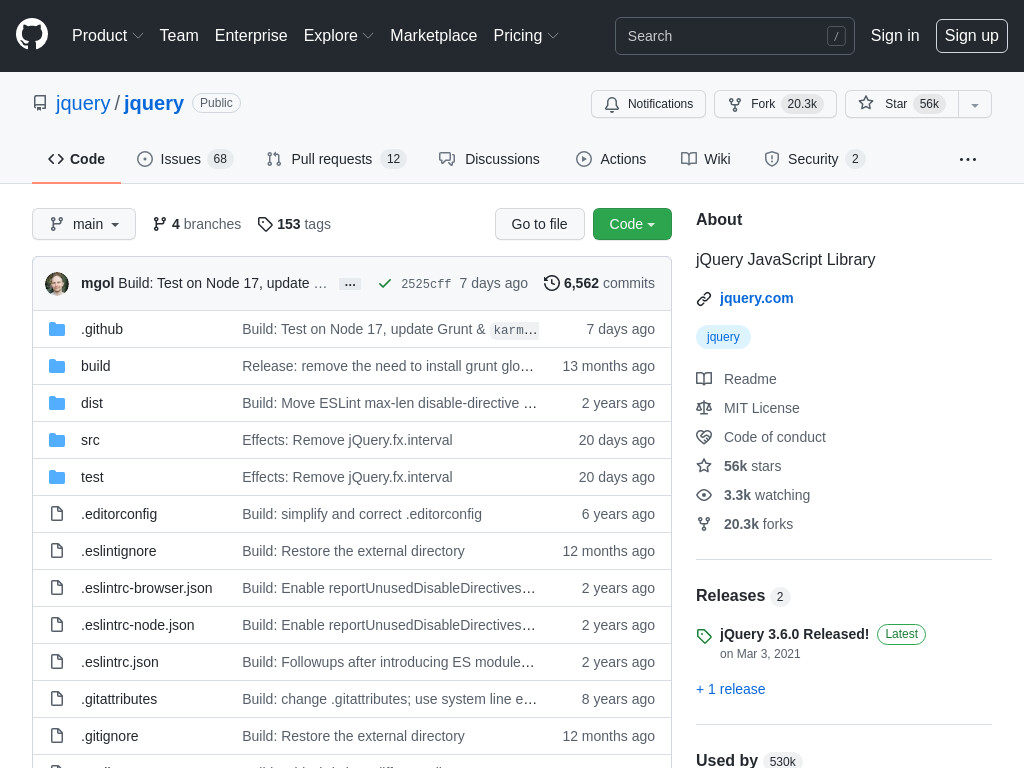Click the file icon next to .eslintignore
The height and width of the screenshot is (768, 1024).
[57, 551]
